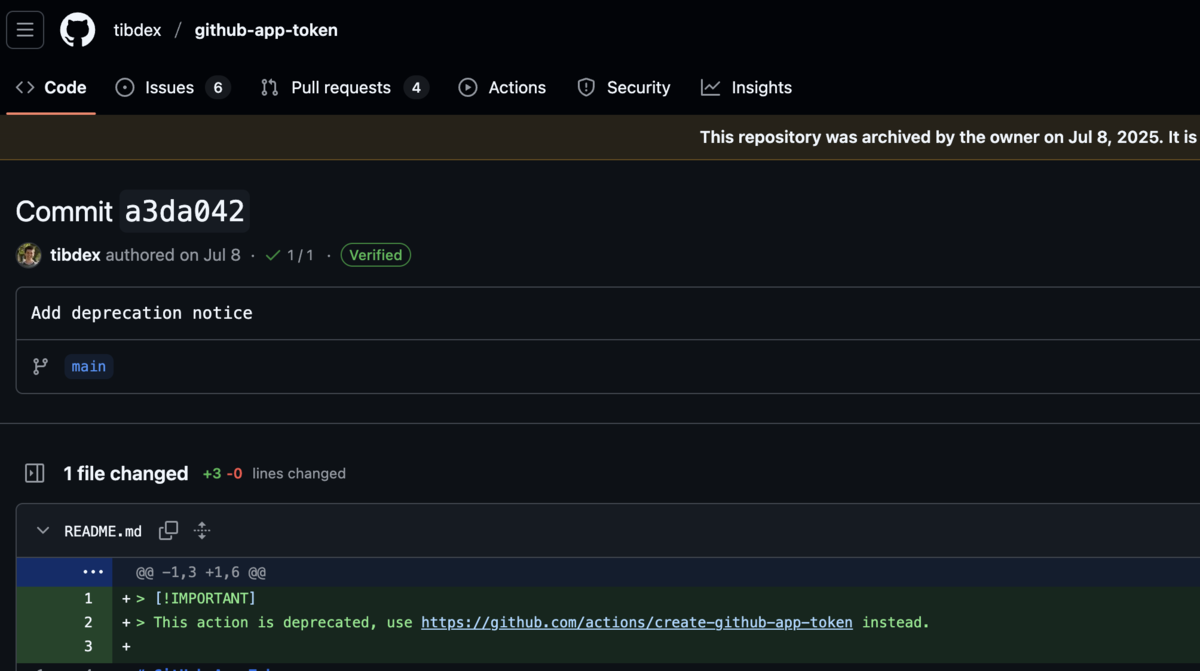Open the tibdex owner profile link

click(137, 30)
